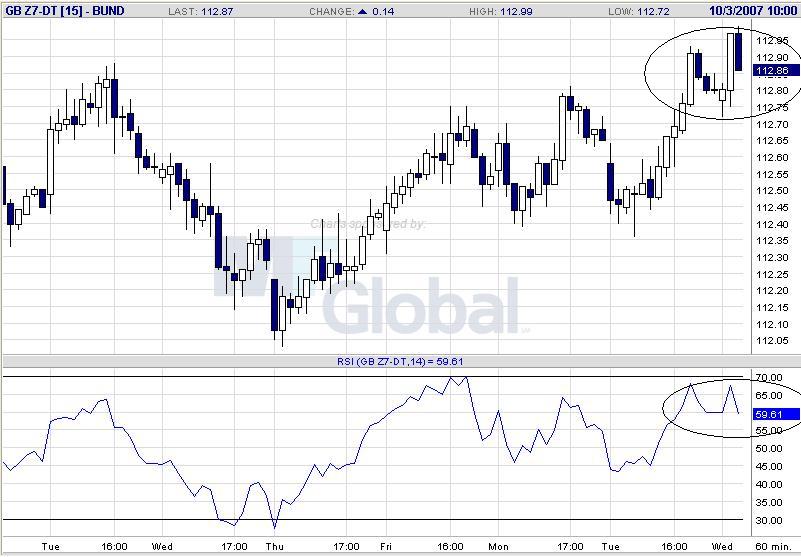Click the 112.35 price axis label
801x557 pixels.
(772, 241)
